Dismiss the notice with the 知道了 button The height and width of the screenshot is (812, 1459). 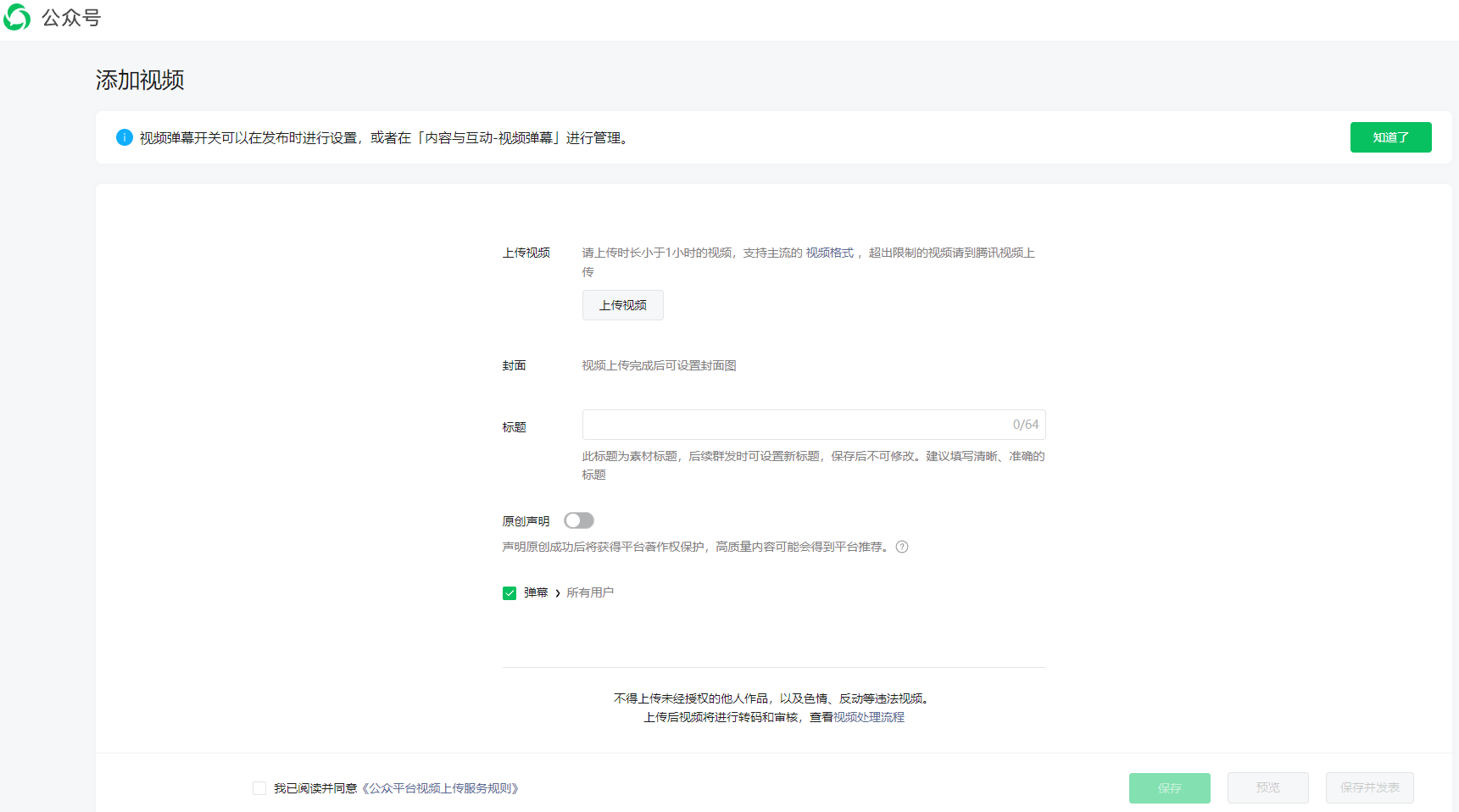1390,137
